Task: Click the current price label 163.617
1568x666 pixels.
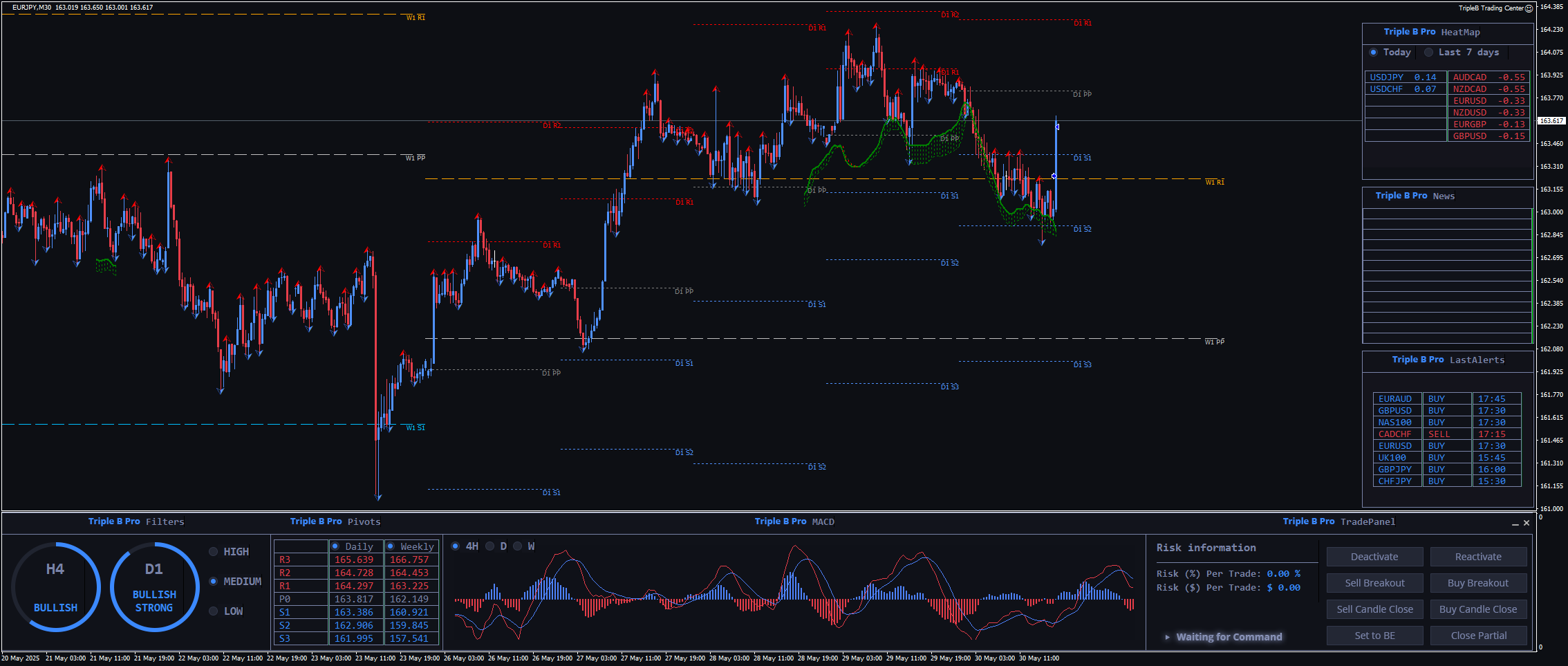Action: (x=1551, y=121)
